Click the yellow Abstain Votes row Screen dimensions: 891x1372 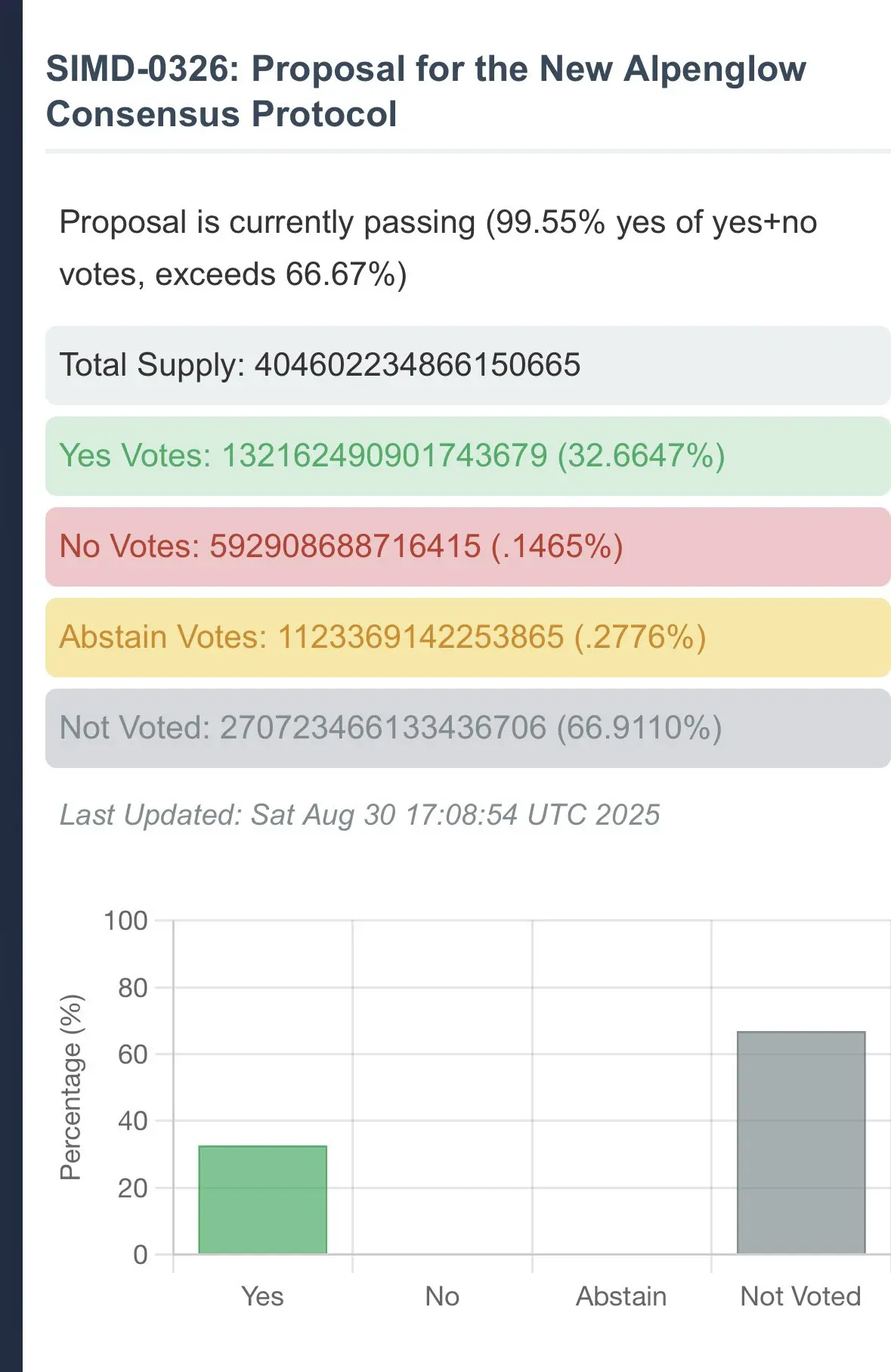click(468, 637)
